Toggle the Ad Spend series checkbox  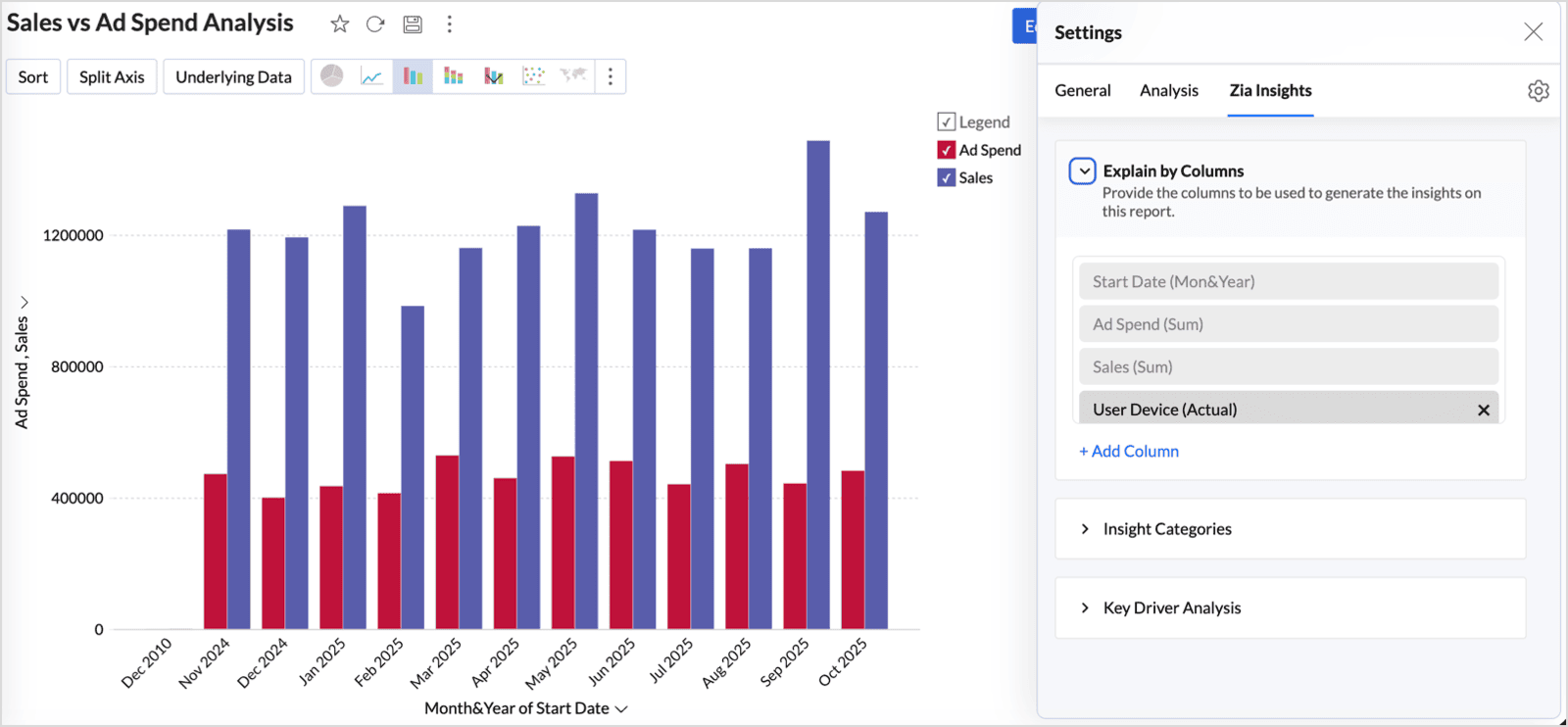[946, 150]
